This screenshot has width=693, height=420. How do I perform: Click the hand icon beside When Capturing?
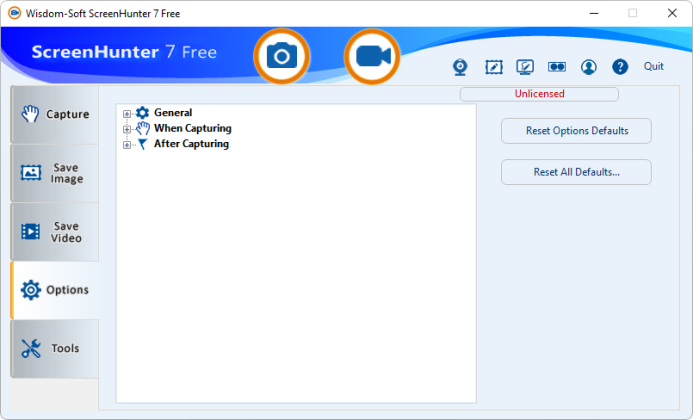(142, 128)
